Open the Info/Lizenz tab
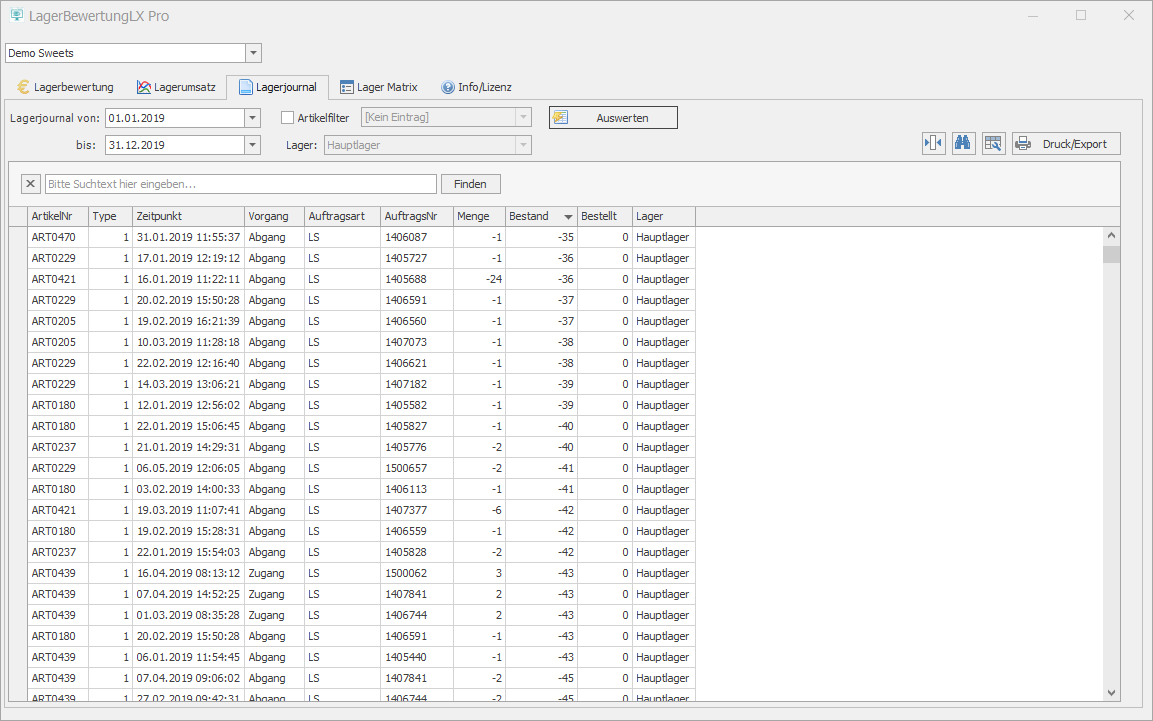The height and width of the screenshot is (721, 1153). (x=476, y=87)
